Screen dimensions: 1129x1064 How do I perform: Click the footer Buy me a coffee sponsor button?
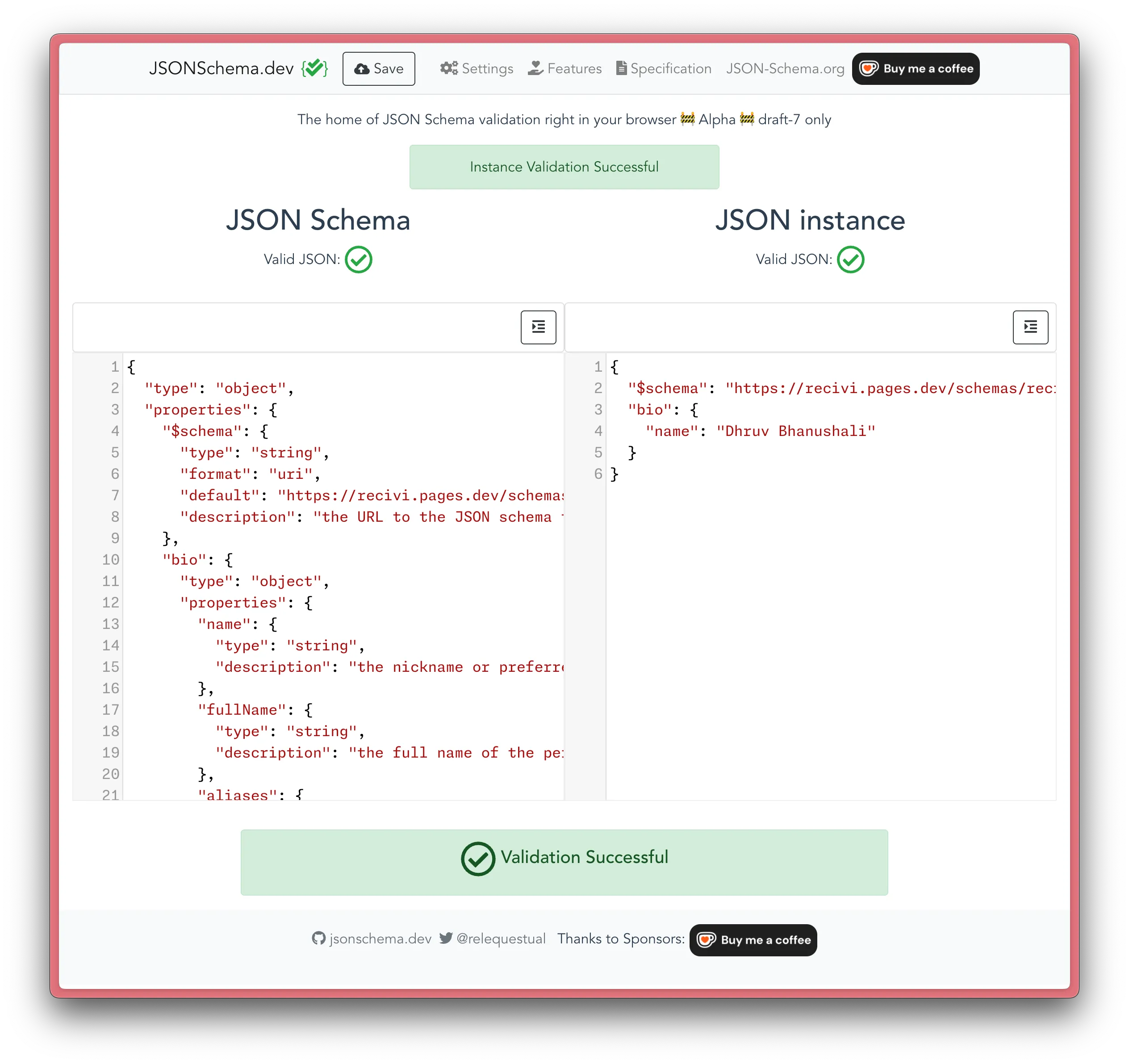pos(753,939)
